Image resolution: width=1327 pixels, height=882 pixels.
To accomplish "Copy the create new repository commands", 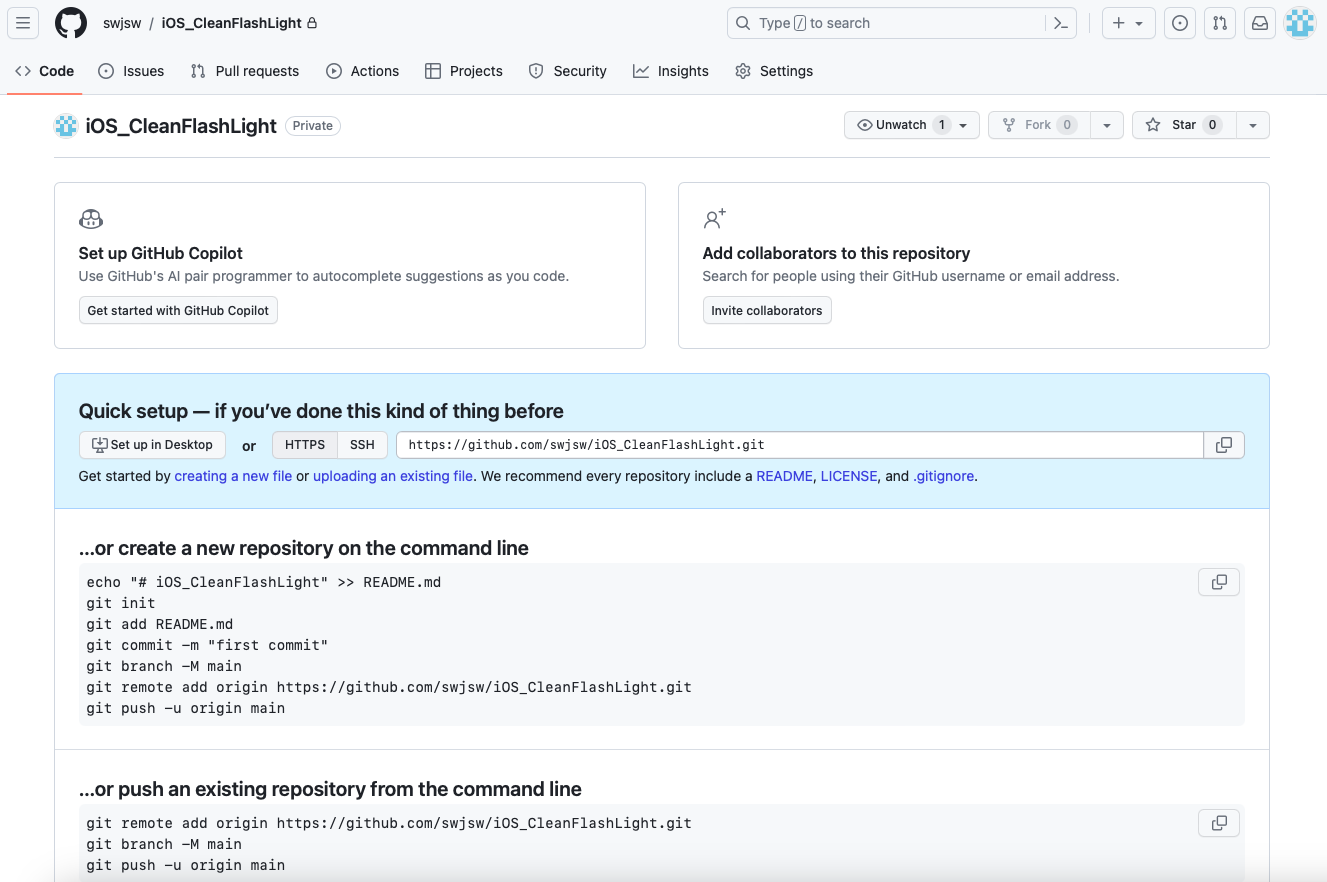I will click(x=1219, y=582).
